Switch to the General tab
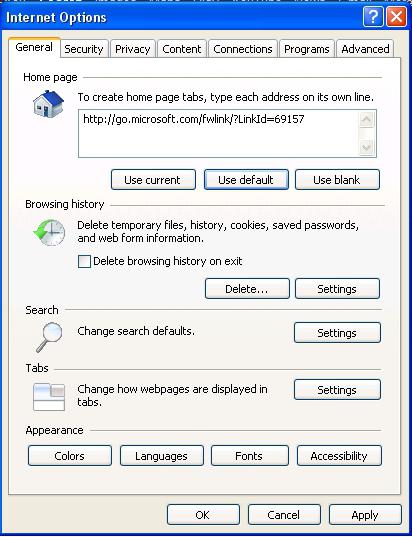Image resolution: width=412 pixels, height=537 pixels. (x=34, y=47)
